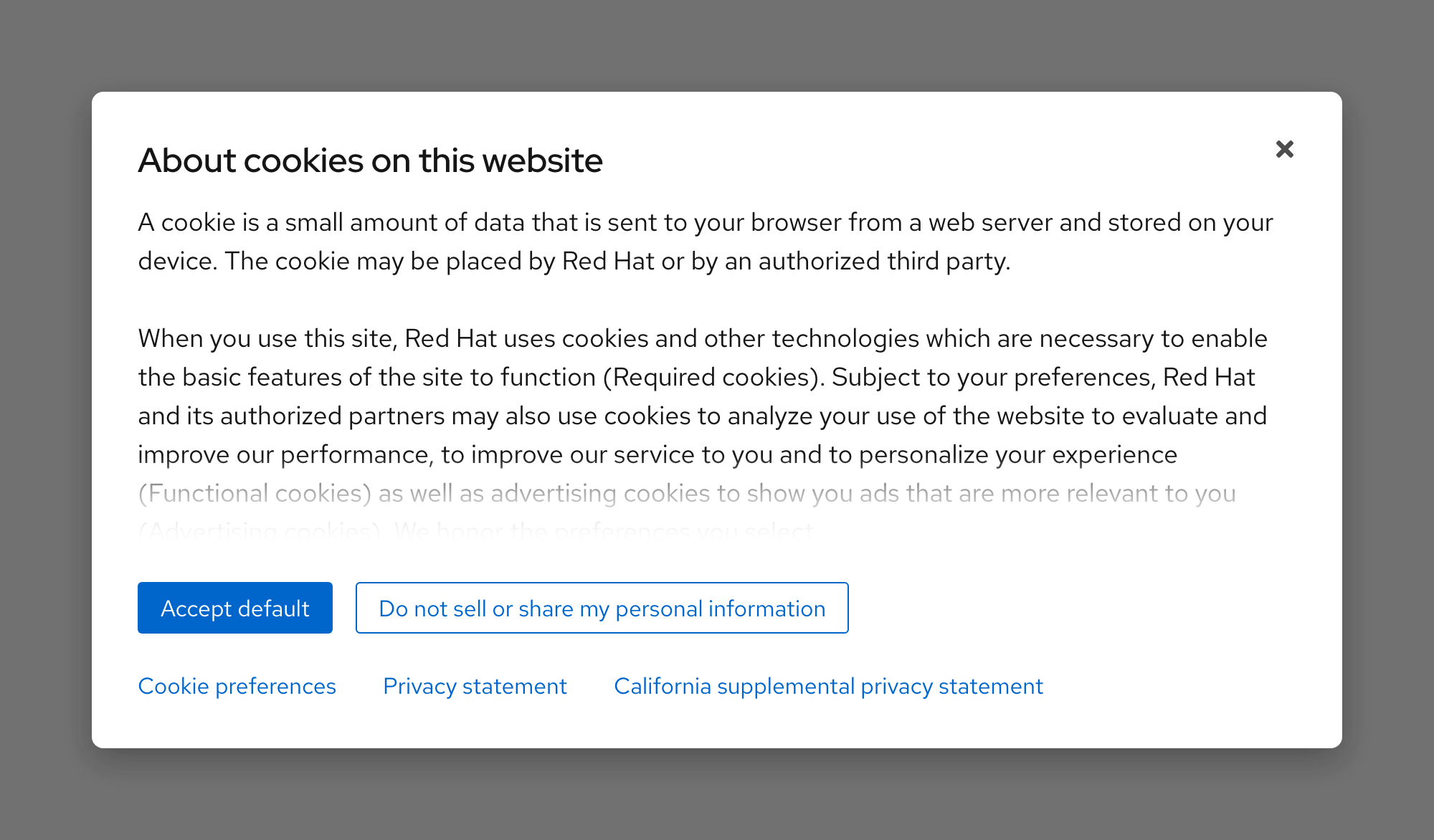Accept the default cookie settings
Viewport: 1434px width, 840px height.
pyautogui.click(x=234, y=608)
